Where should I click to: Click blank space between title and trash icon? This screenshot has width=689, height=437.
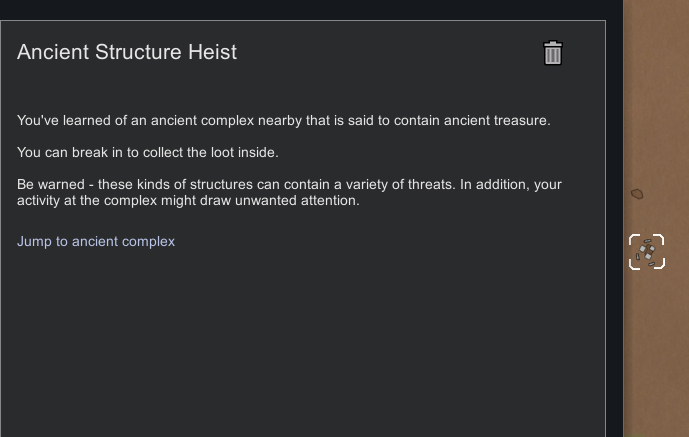pos(390,53)
